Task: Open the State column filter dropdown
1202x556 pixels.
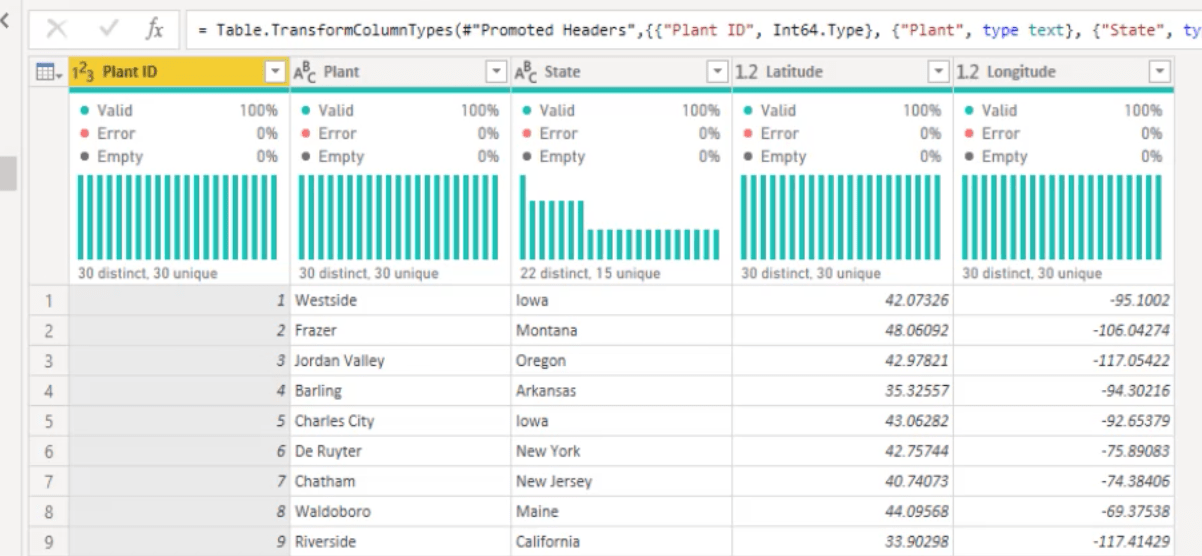Action: 717,72
